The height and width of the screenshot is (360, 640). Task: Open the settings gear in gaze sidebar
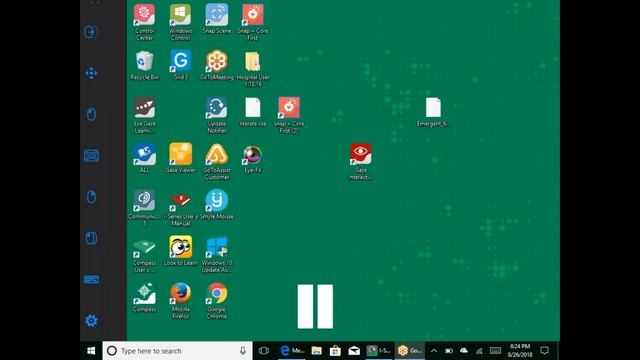pyautogui.click(x=91, y=321)
